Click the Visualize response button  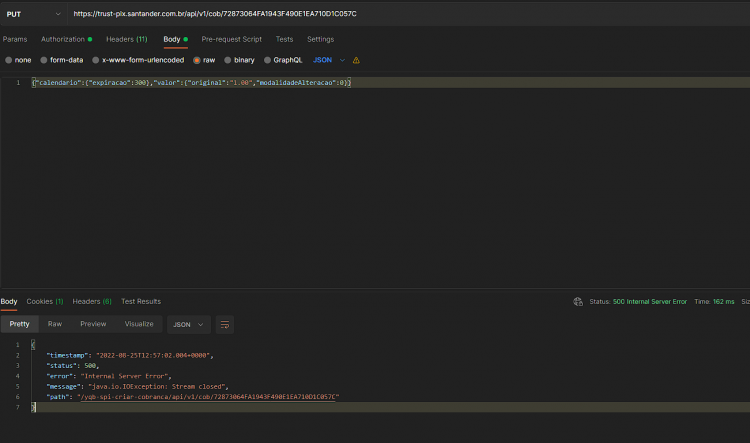[139, 324]
